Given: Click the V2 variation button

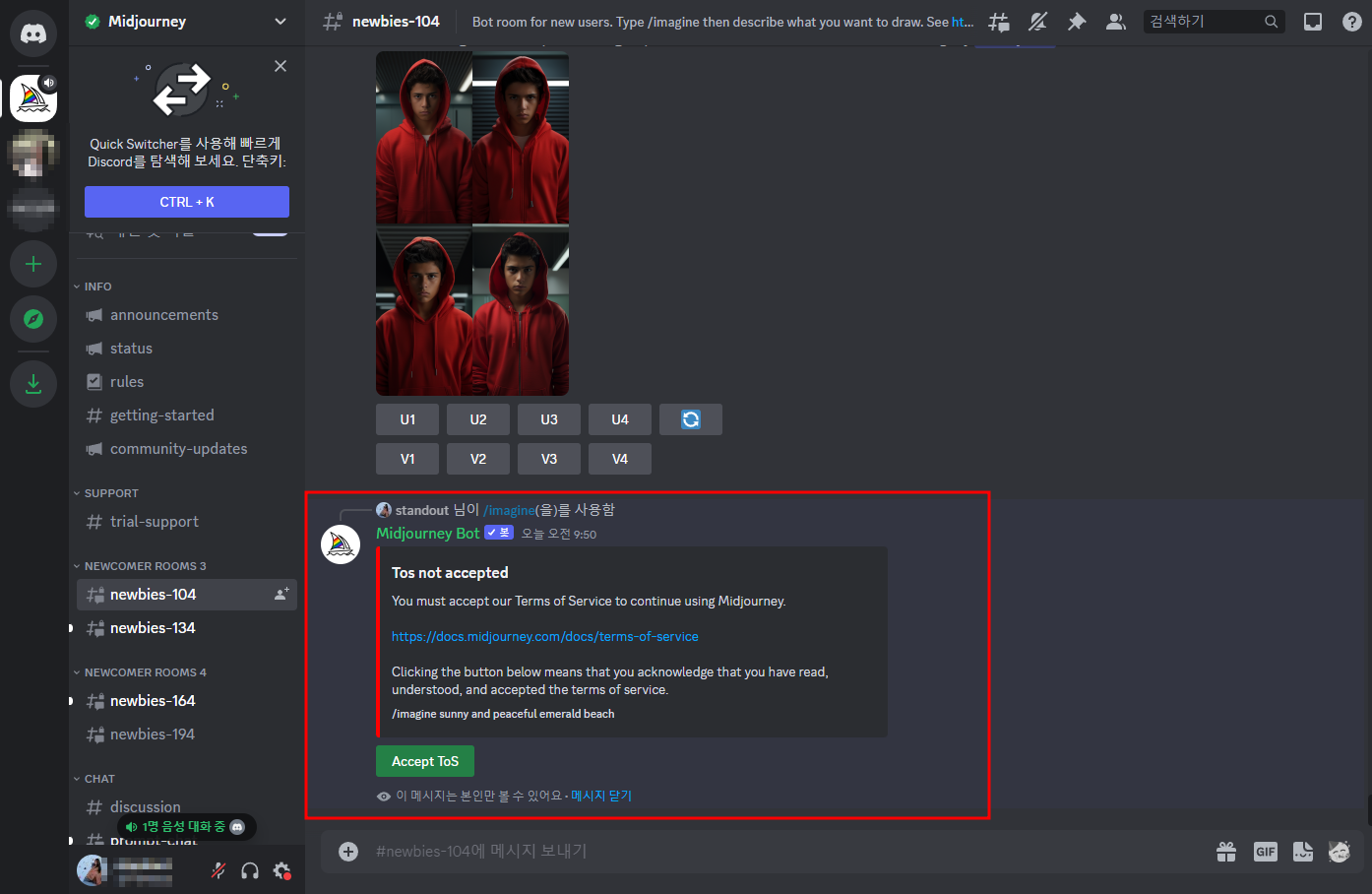Looking at the screenshot, I should 478,459.
